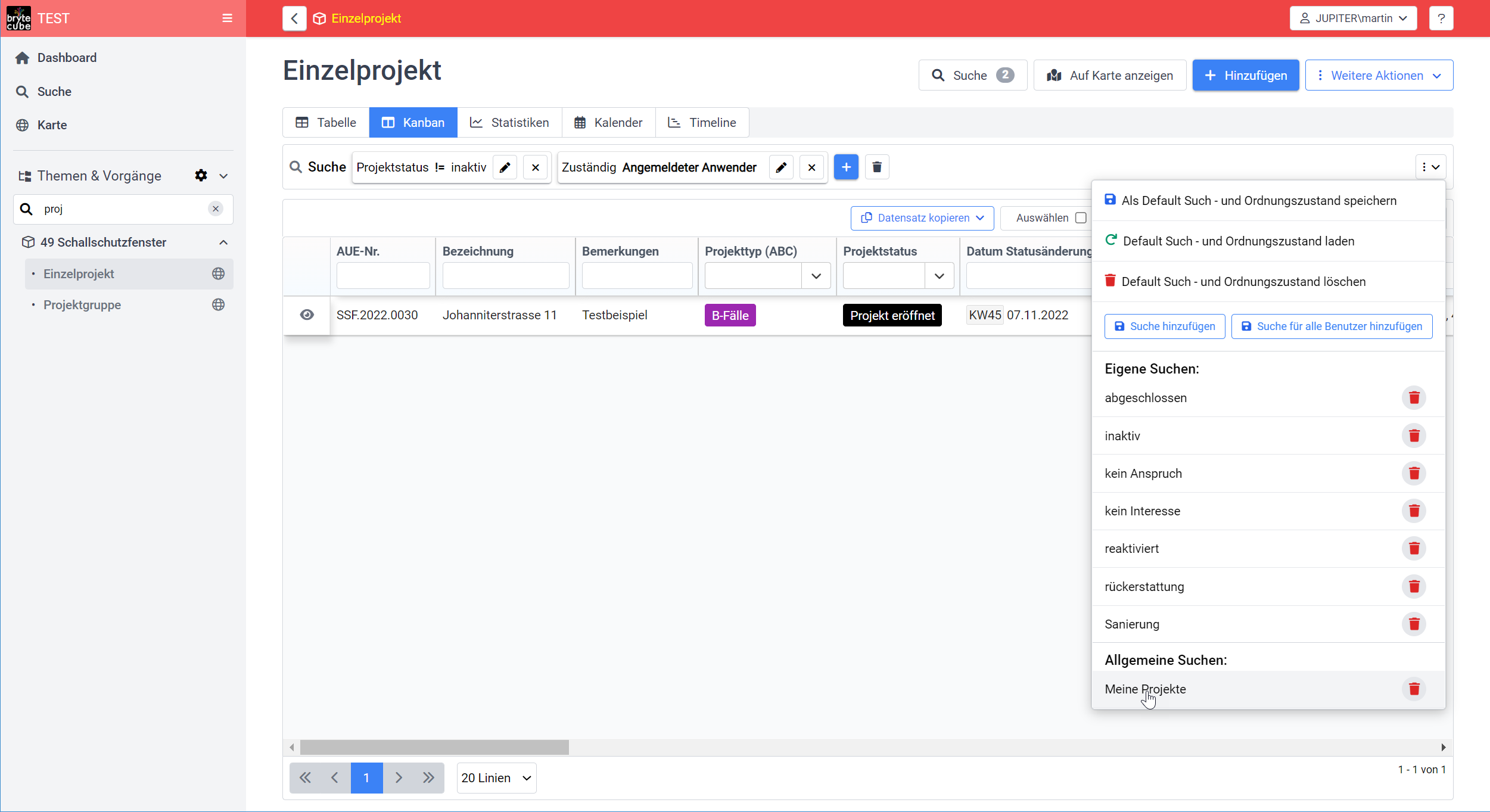1490x812 pixels.
Task: Collapse the 49 Schallschutzfenster group
Action: tap(223, 242)
